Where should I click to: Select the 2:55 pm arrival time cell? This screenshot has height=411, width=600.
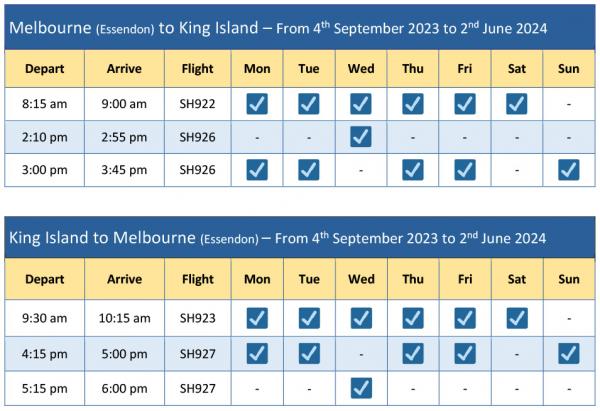point(124,136)
